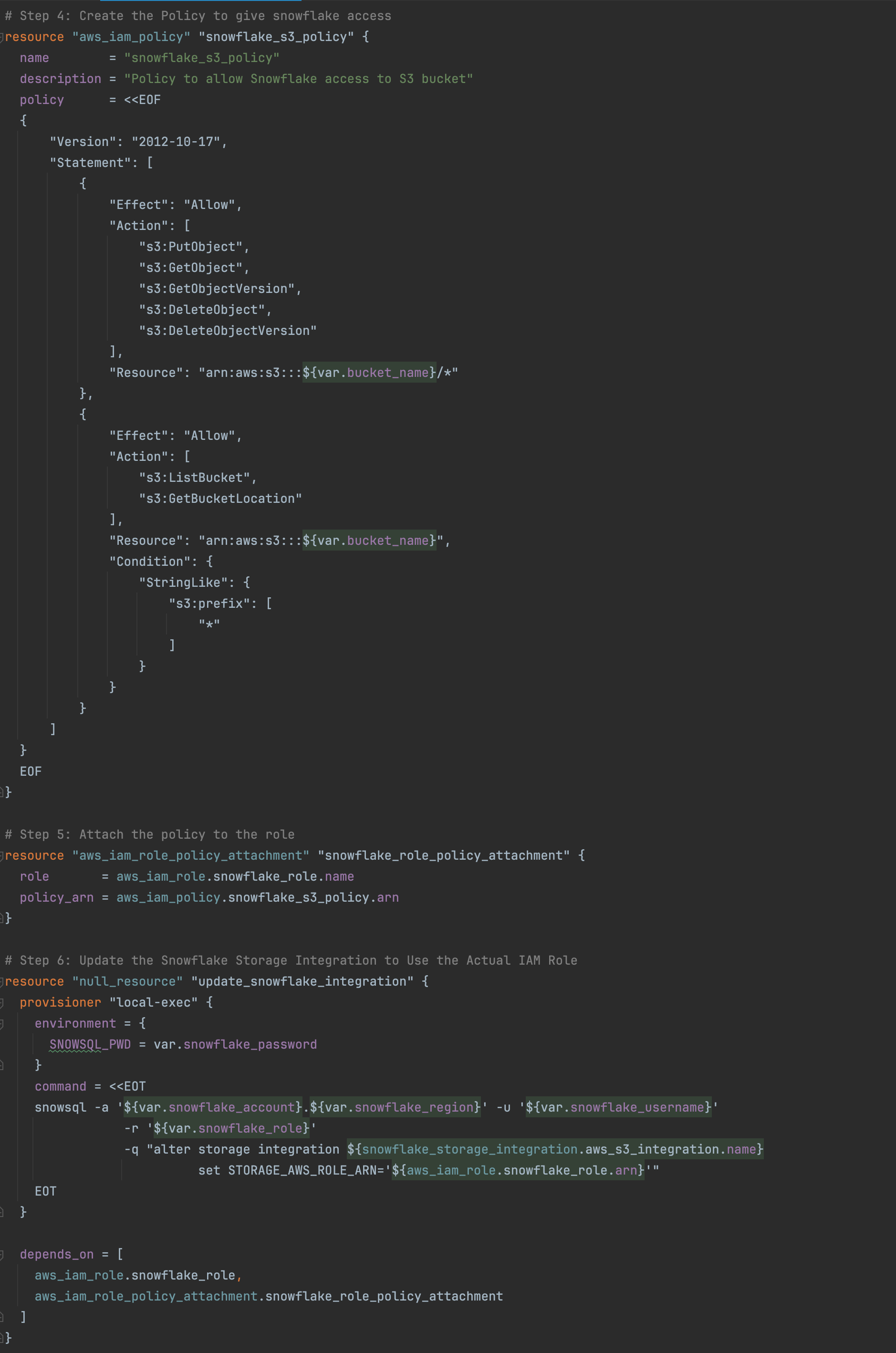Viewport: 896px width, 1353px height.
Task: Click ${var.snowflake_region} interpolation
Action: 396,1108
